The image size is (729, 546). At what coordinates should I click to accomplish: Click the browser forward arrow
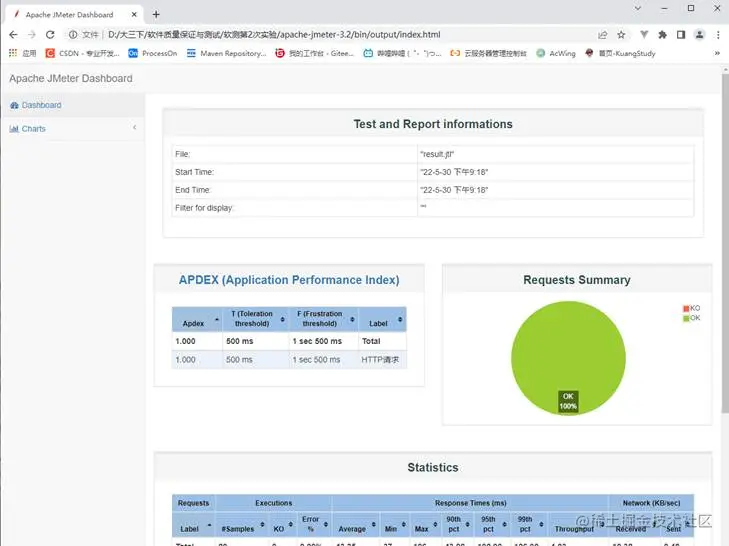pyautogui.click(x=32, y=35)
